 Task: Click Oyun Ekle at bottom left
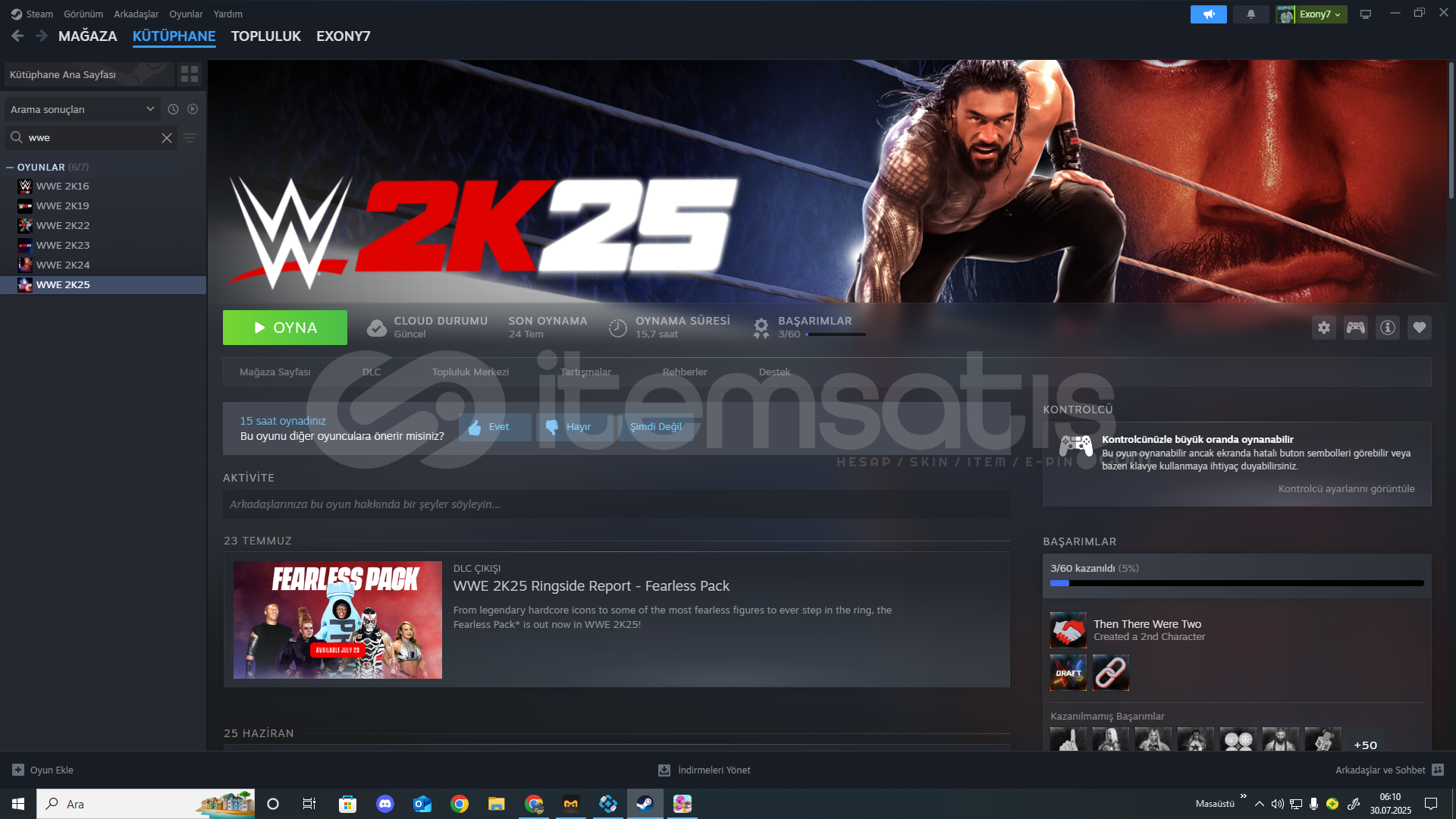43,770
